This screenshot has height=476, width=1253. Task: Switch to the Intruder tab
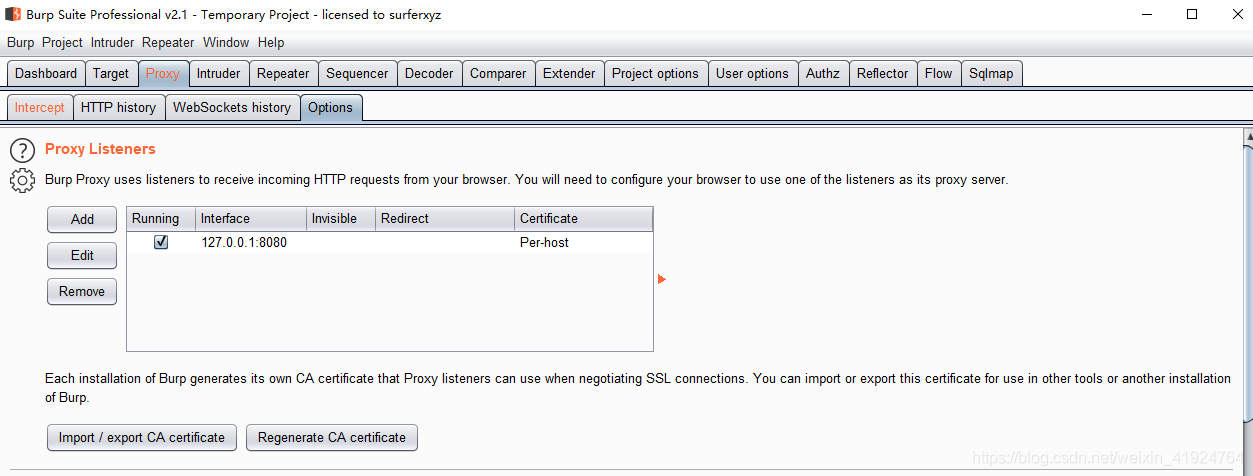pyautogui.click(x=219, y=73)
